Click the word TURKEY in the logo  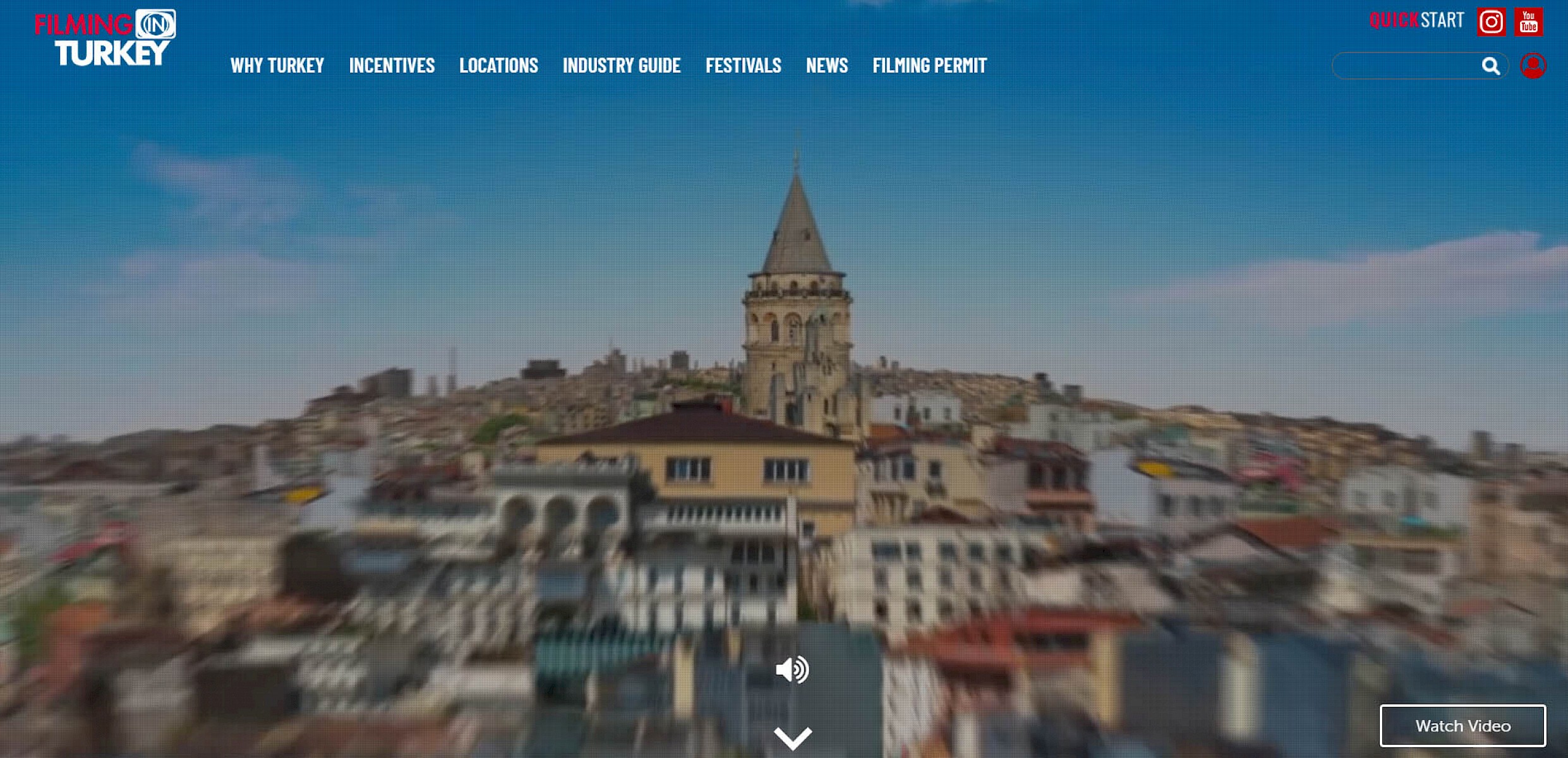pyautogui.click(x=112, y=53)
